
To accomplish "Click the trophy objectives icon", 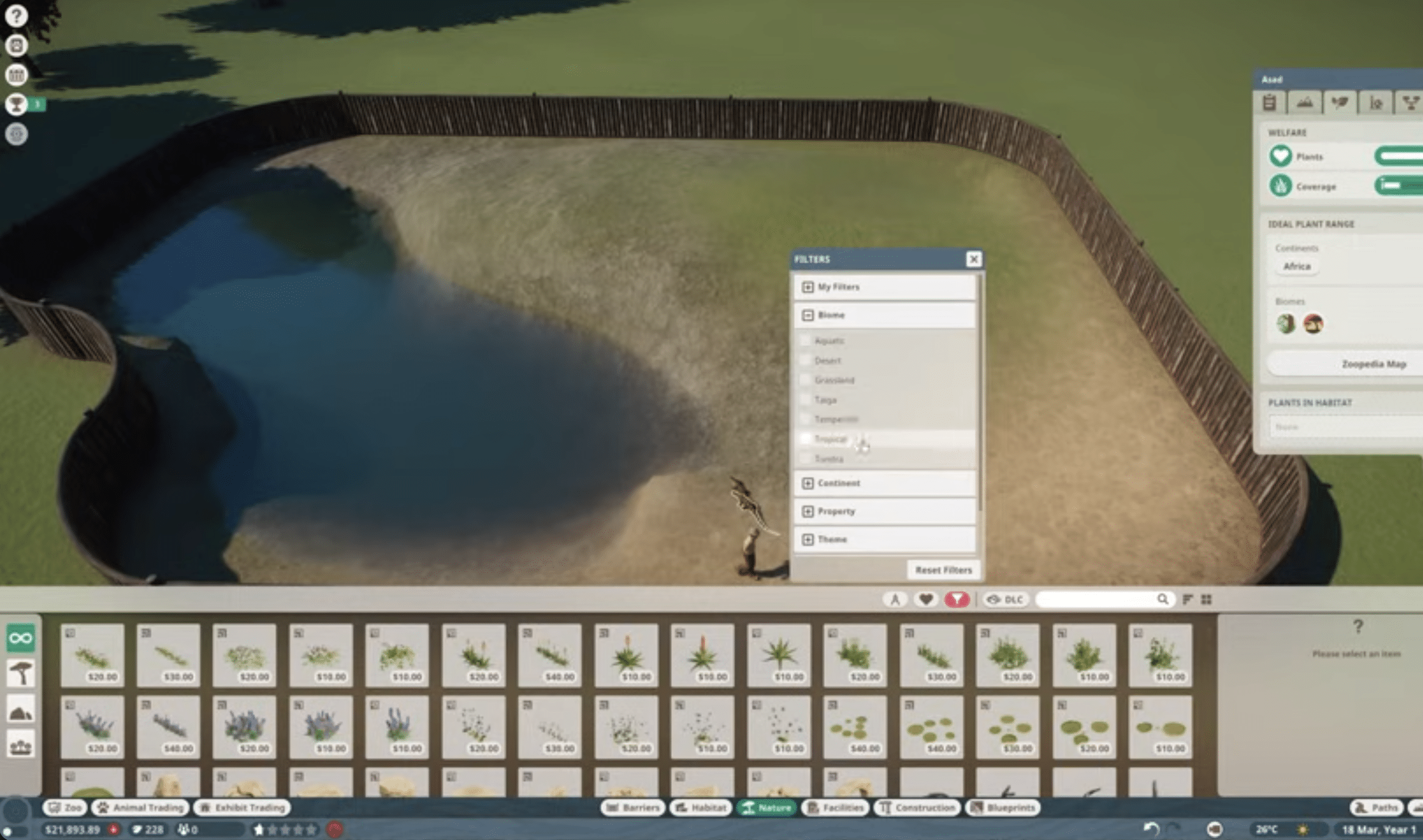I will coord(16,104).
